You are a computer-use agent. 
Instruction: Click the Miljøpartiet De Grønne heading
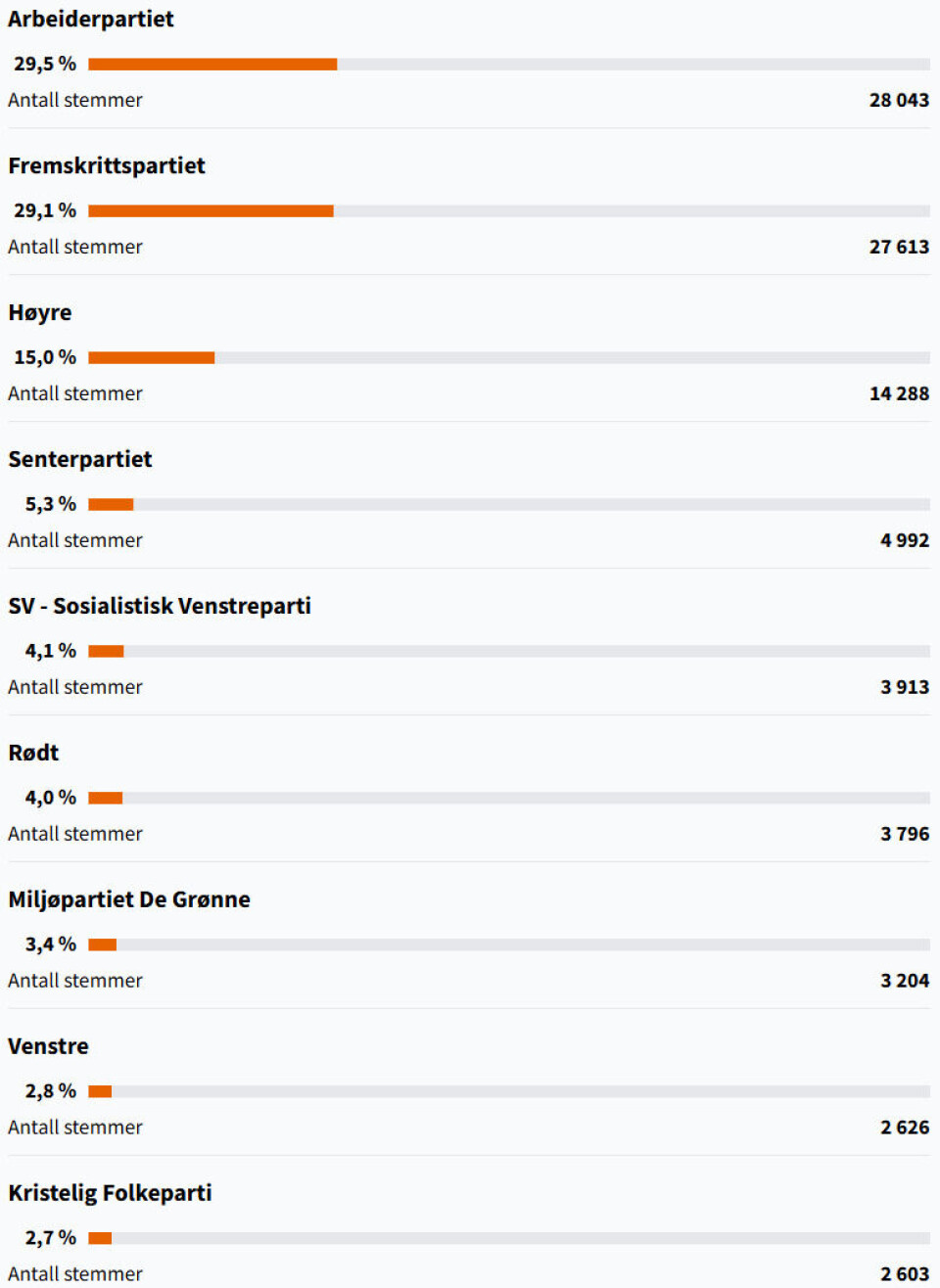129,900
